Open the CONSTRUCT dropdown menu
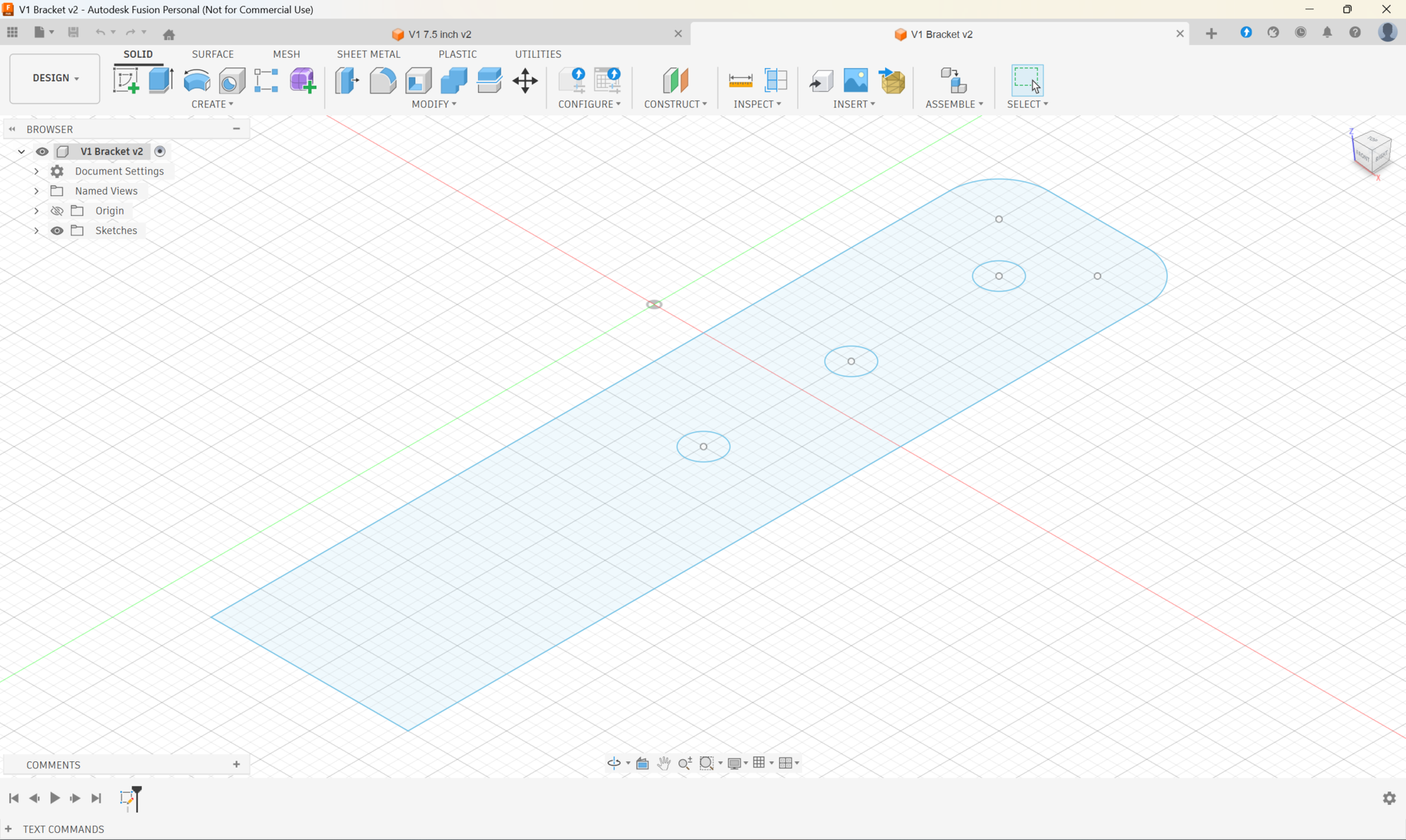 pyautogui.click(x=675, y=104)
